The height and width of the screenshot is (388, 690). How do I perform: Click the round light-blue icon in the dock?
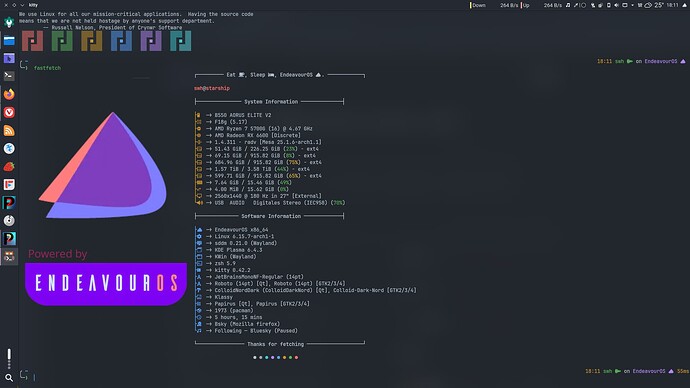[9, 148]
